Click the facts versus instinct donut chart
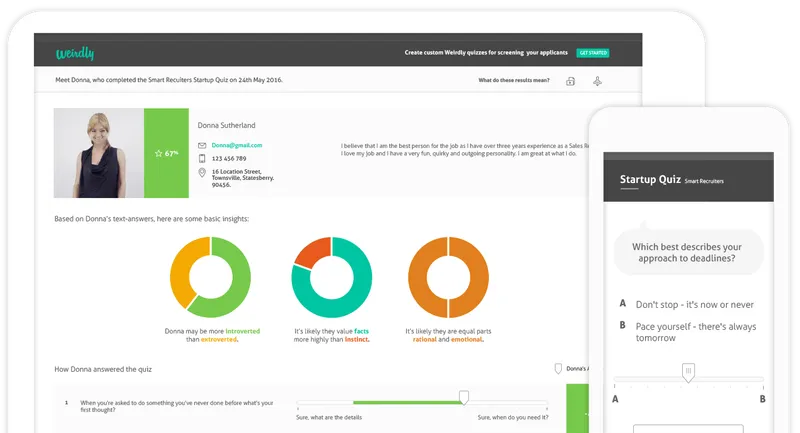 pyautogui.click(x=332, y=277)
